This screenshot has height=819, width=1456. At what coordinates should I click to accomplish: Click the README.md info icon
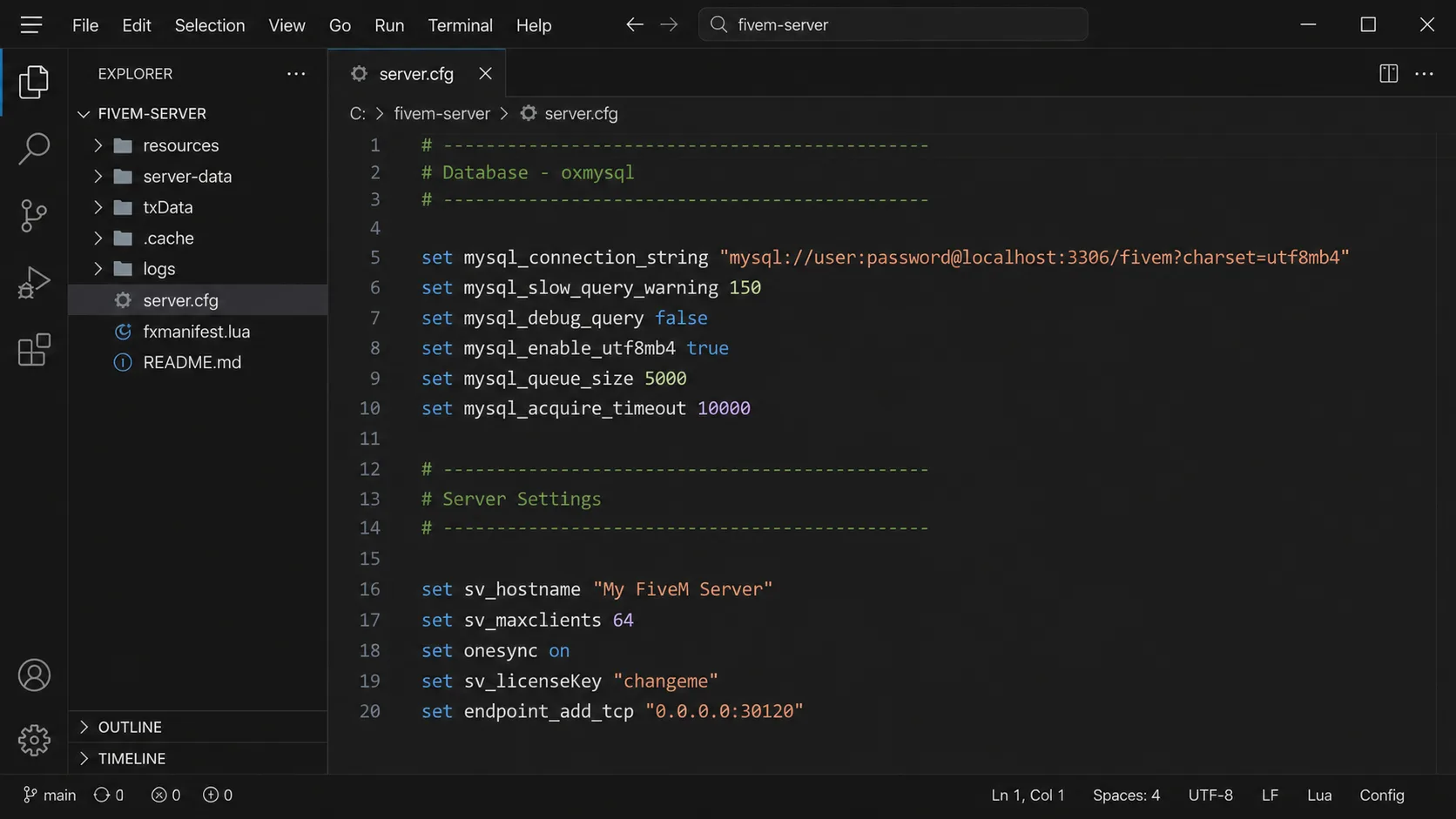click(123, 363)
